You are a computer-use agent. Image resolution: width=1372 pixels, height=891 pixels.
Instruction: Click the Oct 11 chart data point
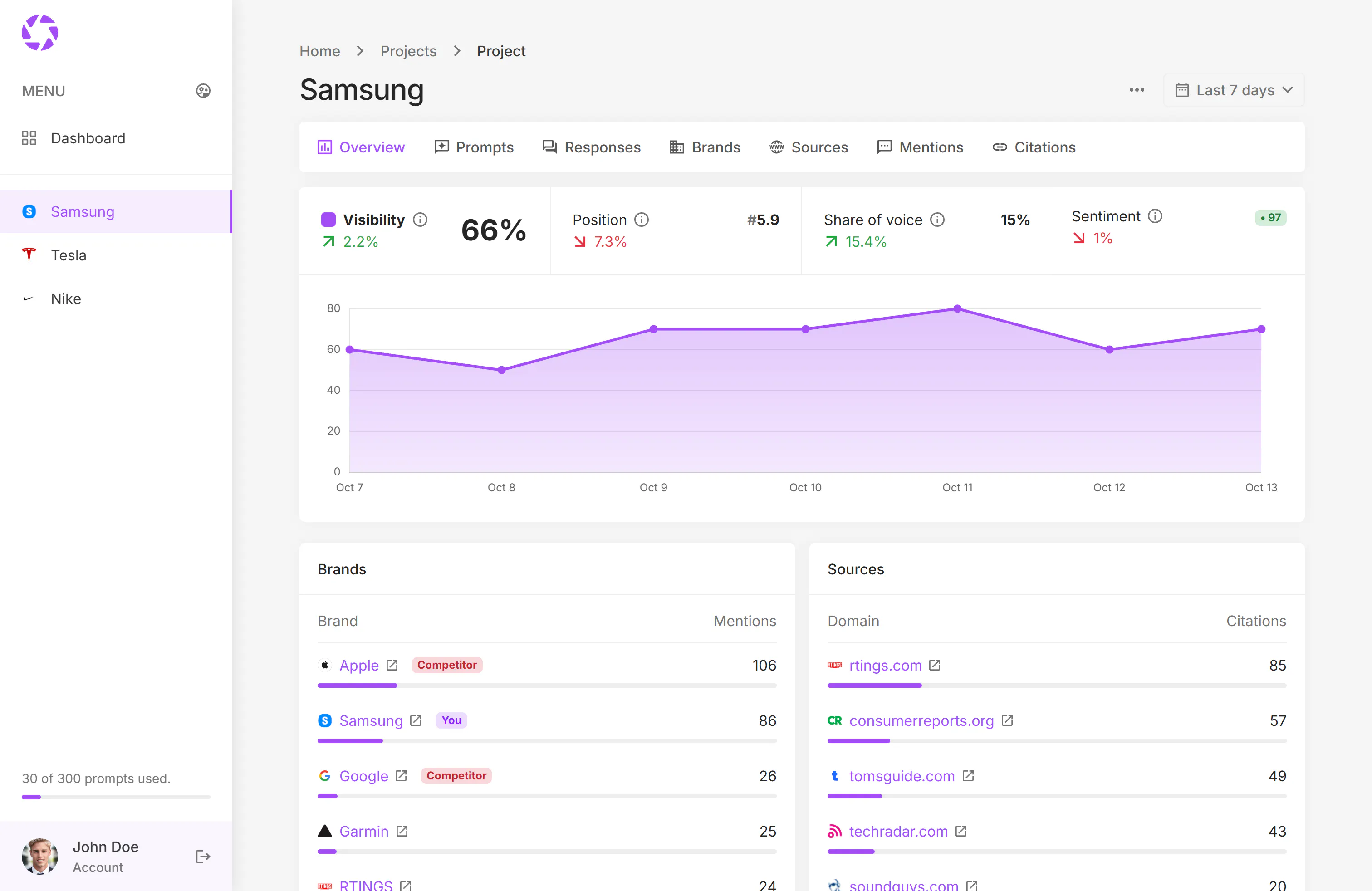point(957,309)
